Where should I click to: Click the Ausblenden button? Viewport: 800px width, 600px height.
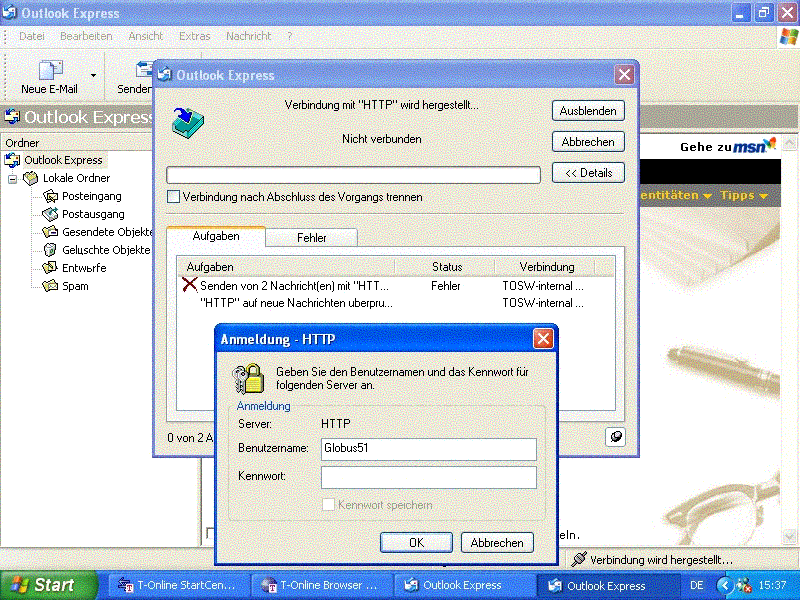[588, 111]
